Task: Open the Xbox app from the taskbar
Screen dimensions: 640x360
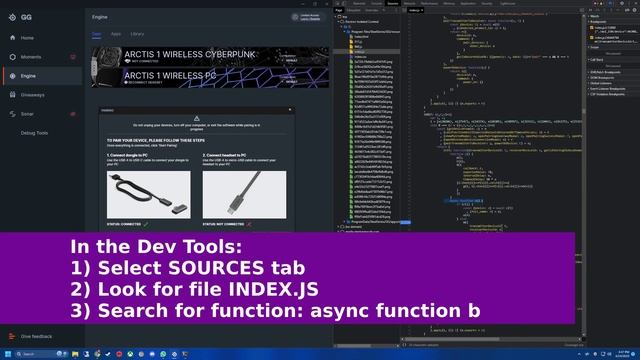Action: click(130, 354)
